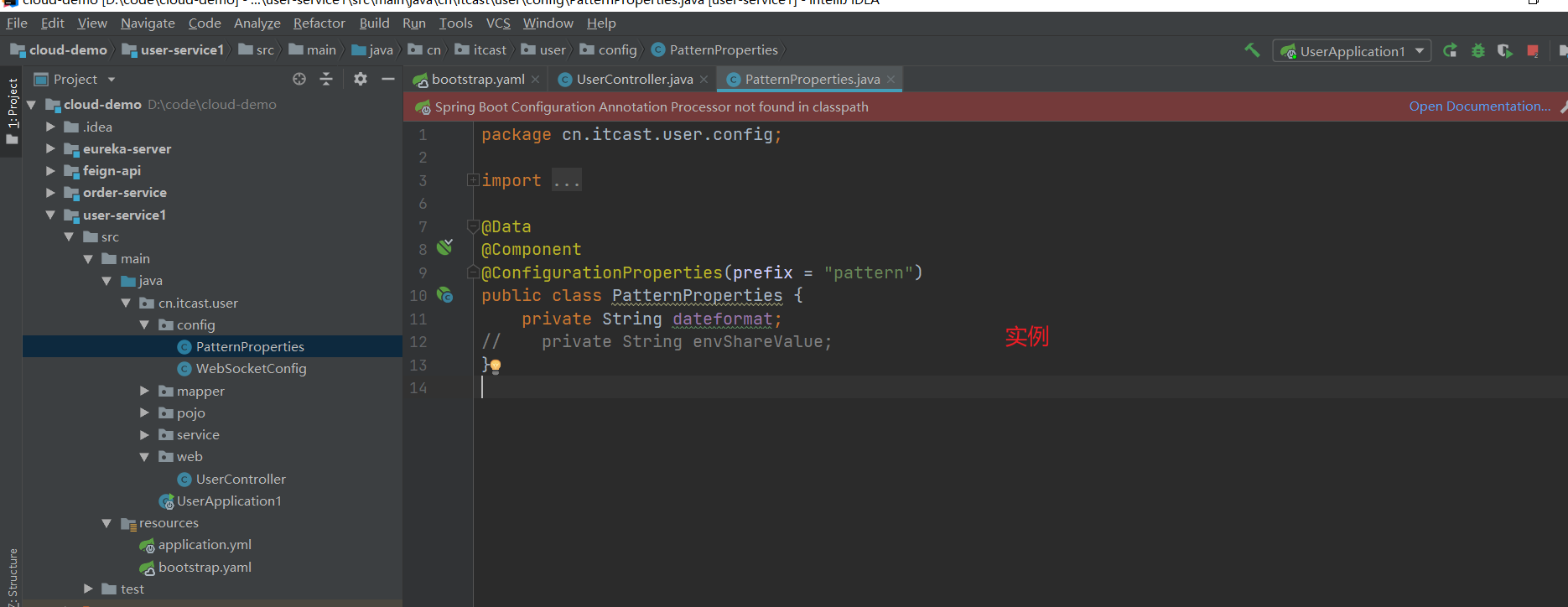The width and height of the screenshot is (1568, 607).
Task: Expand the order-service module arrow
Action: 50,192
